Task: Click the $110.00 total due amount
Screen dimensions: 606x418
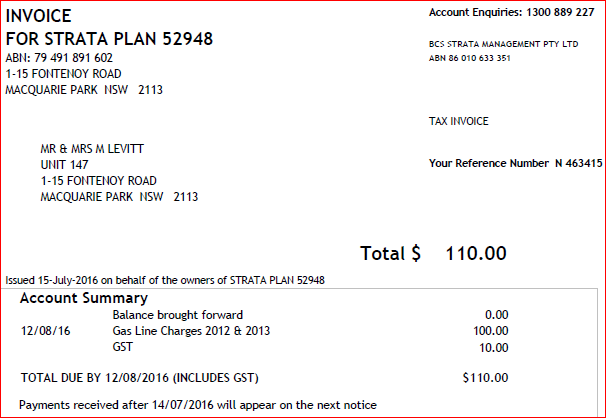Action: [485, 377]
